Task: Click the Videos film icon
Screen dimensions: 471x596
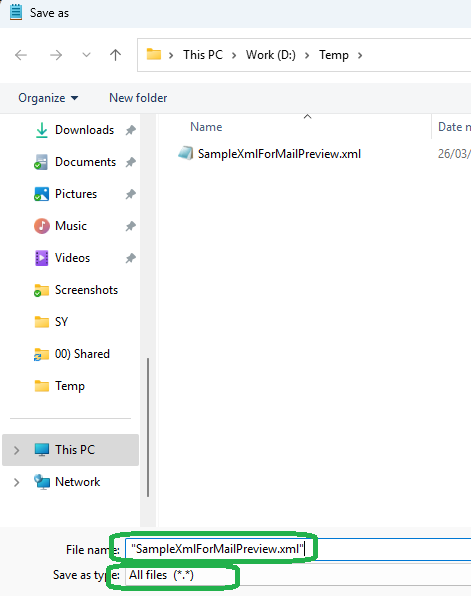Action: coord(41,258)
